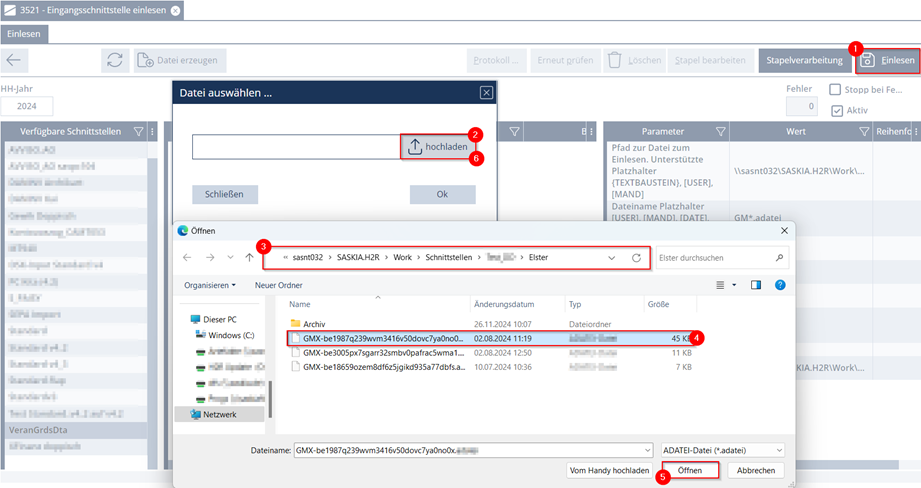Click Stapelverarbeitung button
921x488 pixels.
(x=804, y=60)
